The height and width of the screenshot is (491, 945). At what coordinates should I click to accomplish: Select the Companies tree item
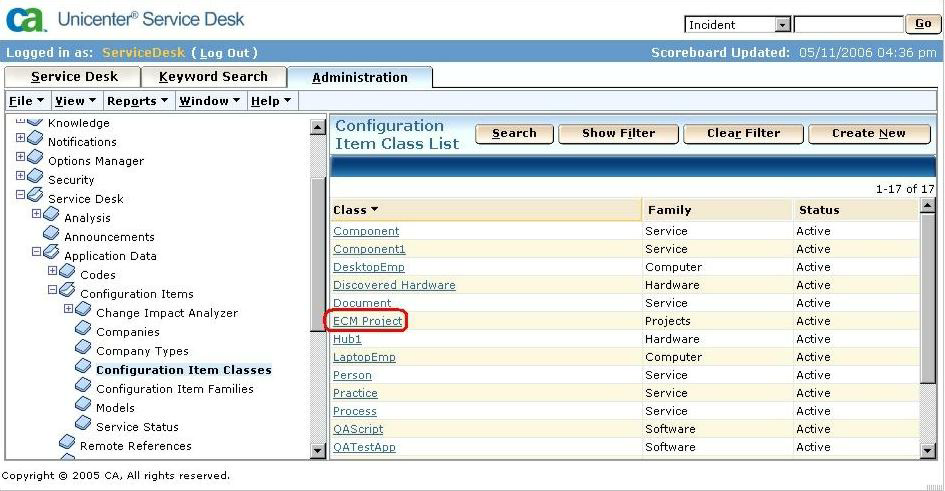128,332
